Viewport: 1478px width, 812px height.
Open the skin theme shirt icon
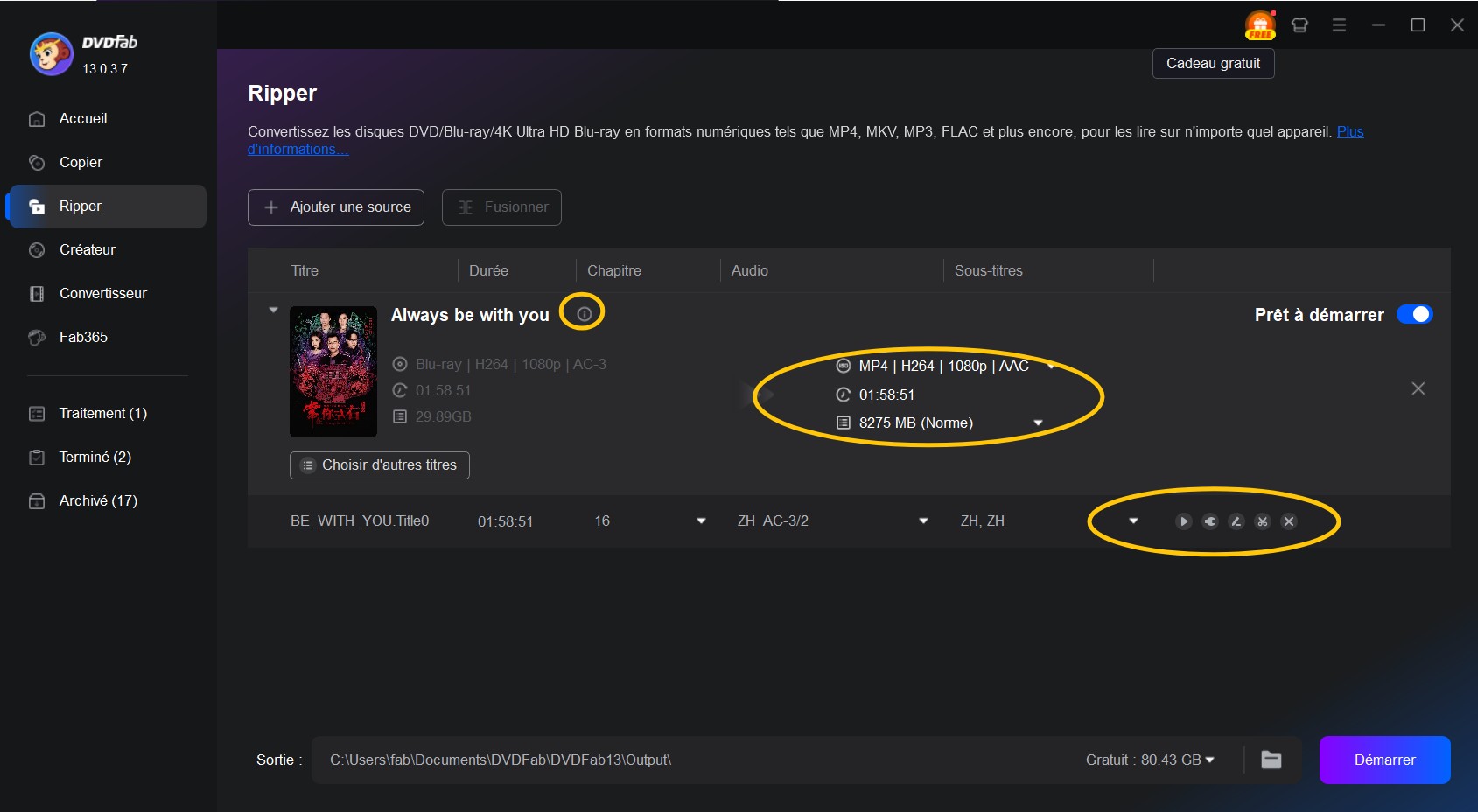pos(1299,25)
